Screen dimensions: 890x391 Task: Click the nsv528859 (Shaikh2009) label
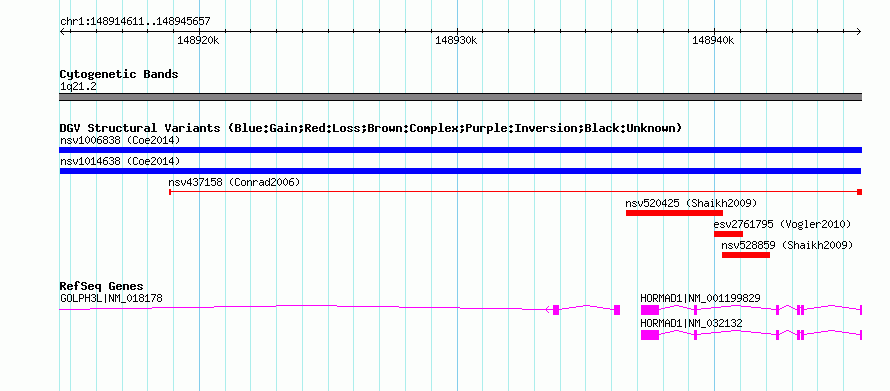787,245
